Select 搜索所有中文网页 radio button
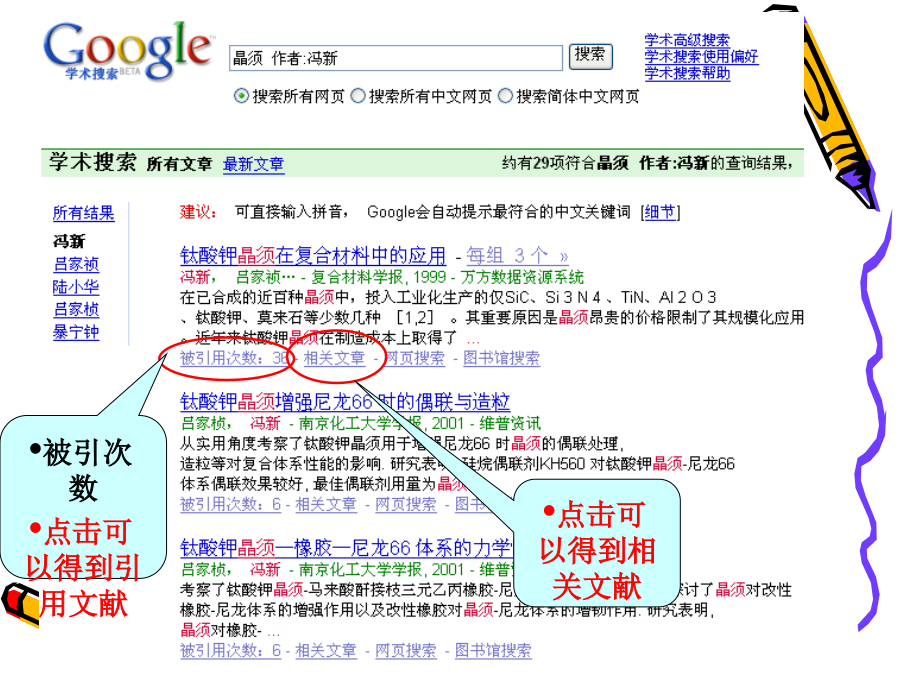This screenshot has height=675, width=900. [358, 96]
